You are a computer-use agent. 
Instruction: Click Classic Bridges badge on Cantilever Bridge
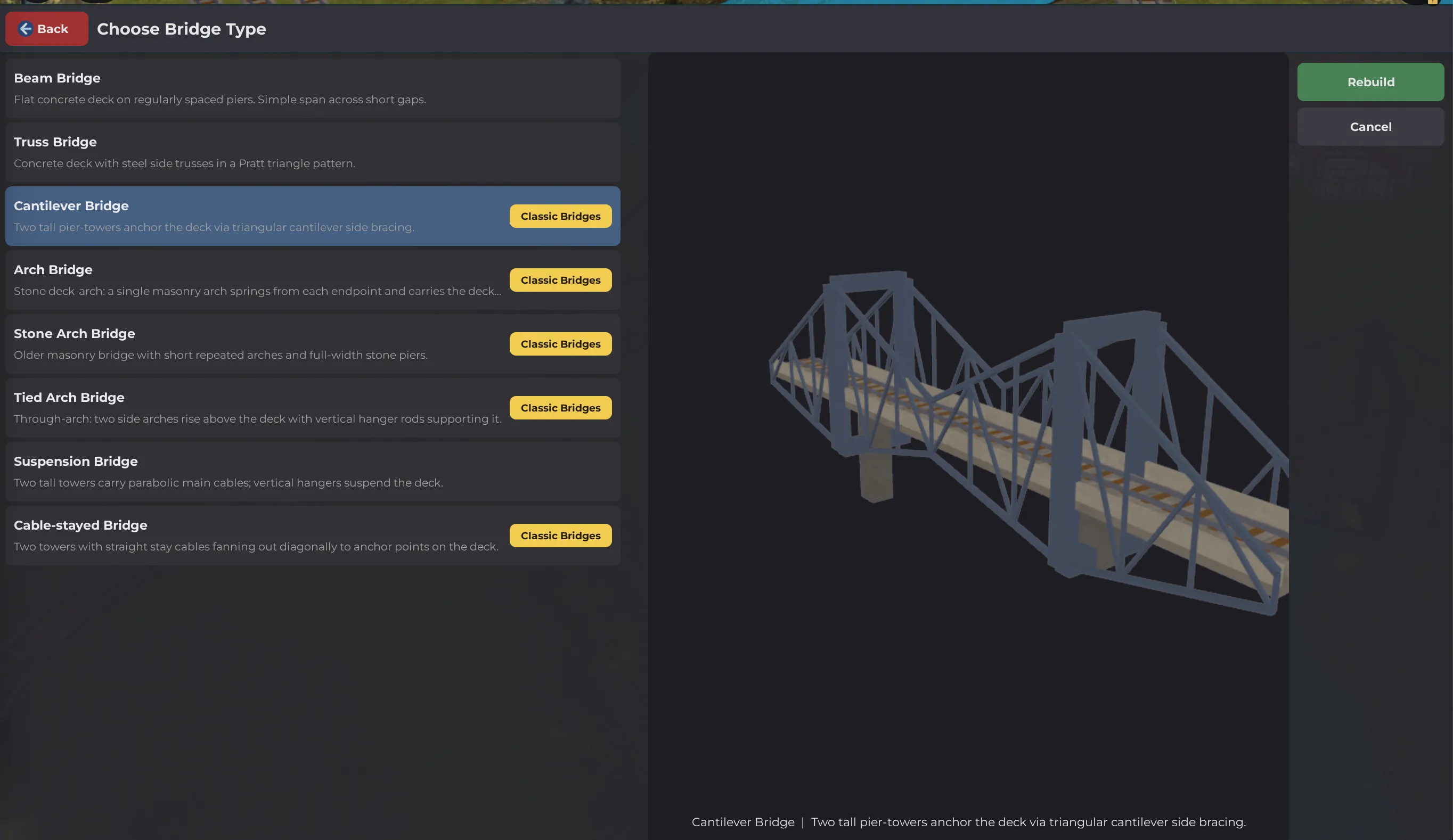pos(560,216)
